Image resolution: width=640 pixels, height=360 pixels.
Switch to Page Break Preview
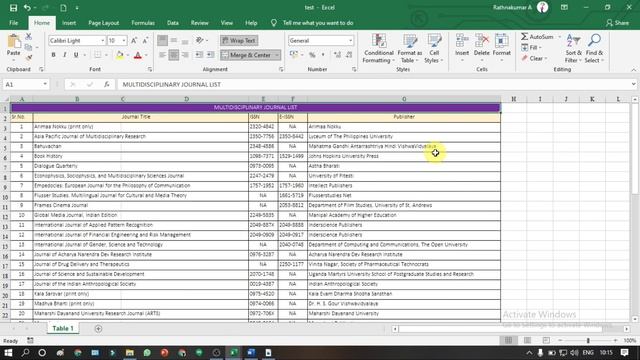tap(546, 340)
